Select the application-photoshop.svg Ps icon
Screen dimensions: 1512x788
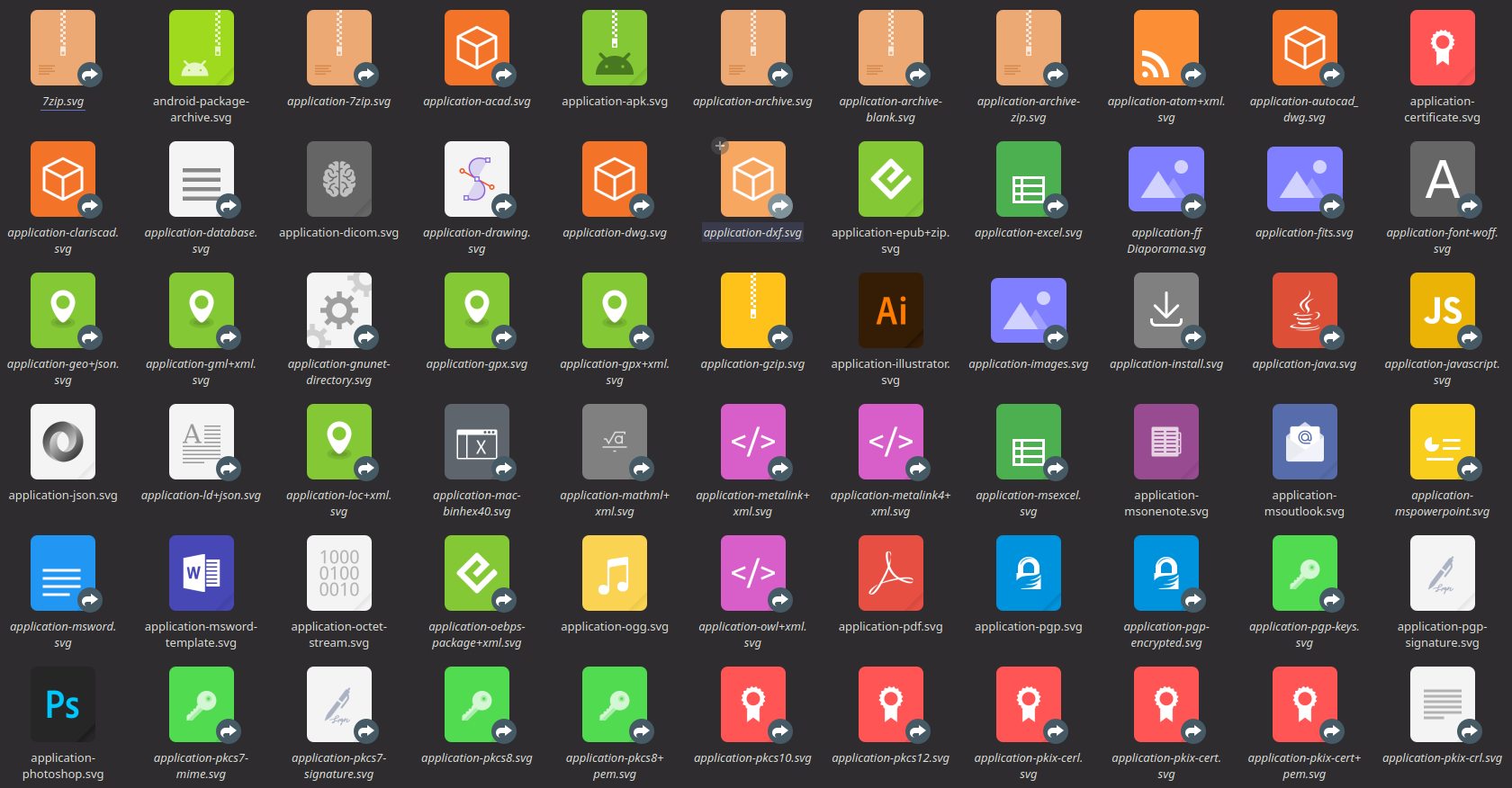pos(63,704)
